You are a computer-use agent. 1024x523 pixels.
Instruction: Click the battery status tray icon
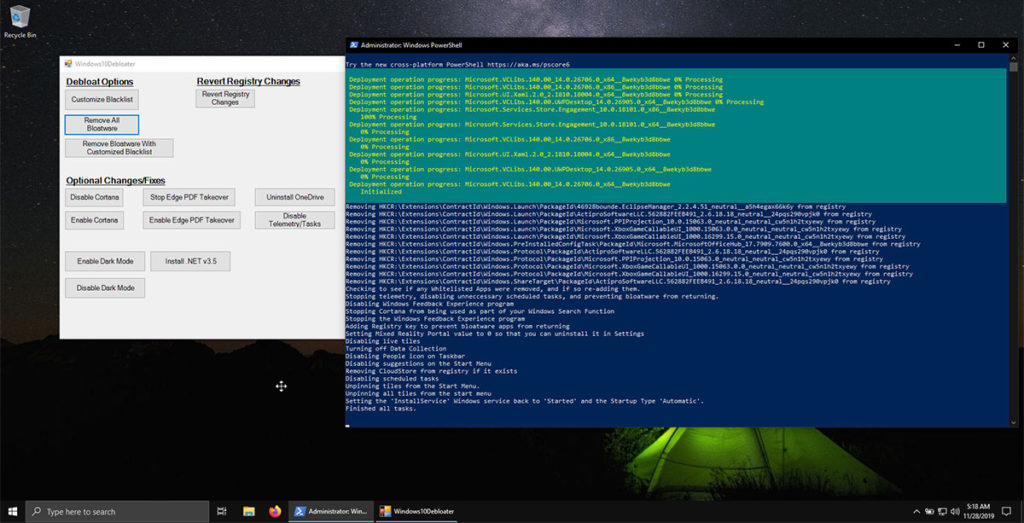pos(929,511)
